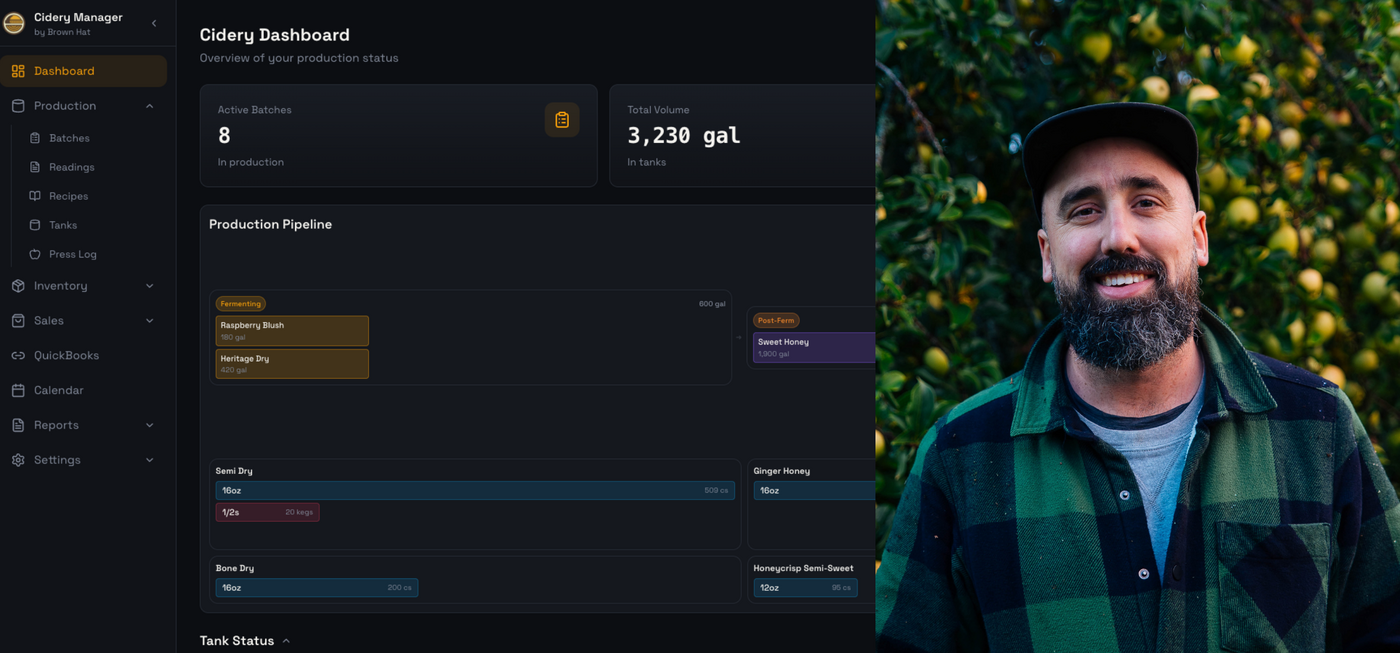This screenshot has width=1400, height=653.
Task: Expand the Sales section chevron
Action: [150, 321]
